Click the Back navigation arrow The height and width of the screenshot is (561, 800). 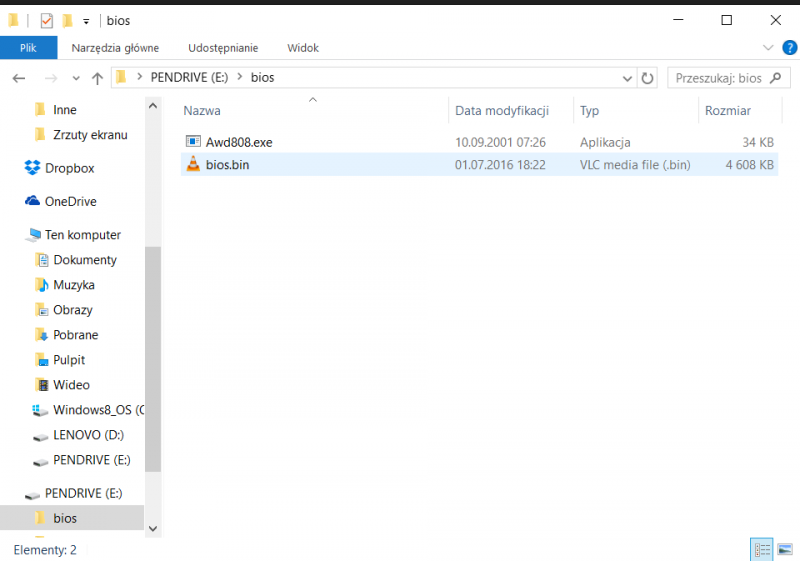coord(19,78)
